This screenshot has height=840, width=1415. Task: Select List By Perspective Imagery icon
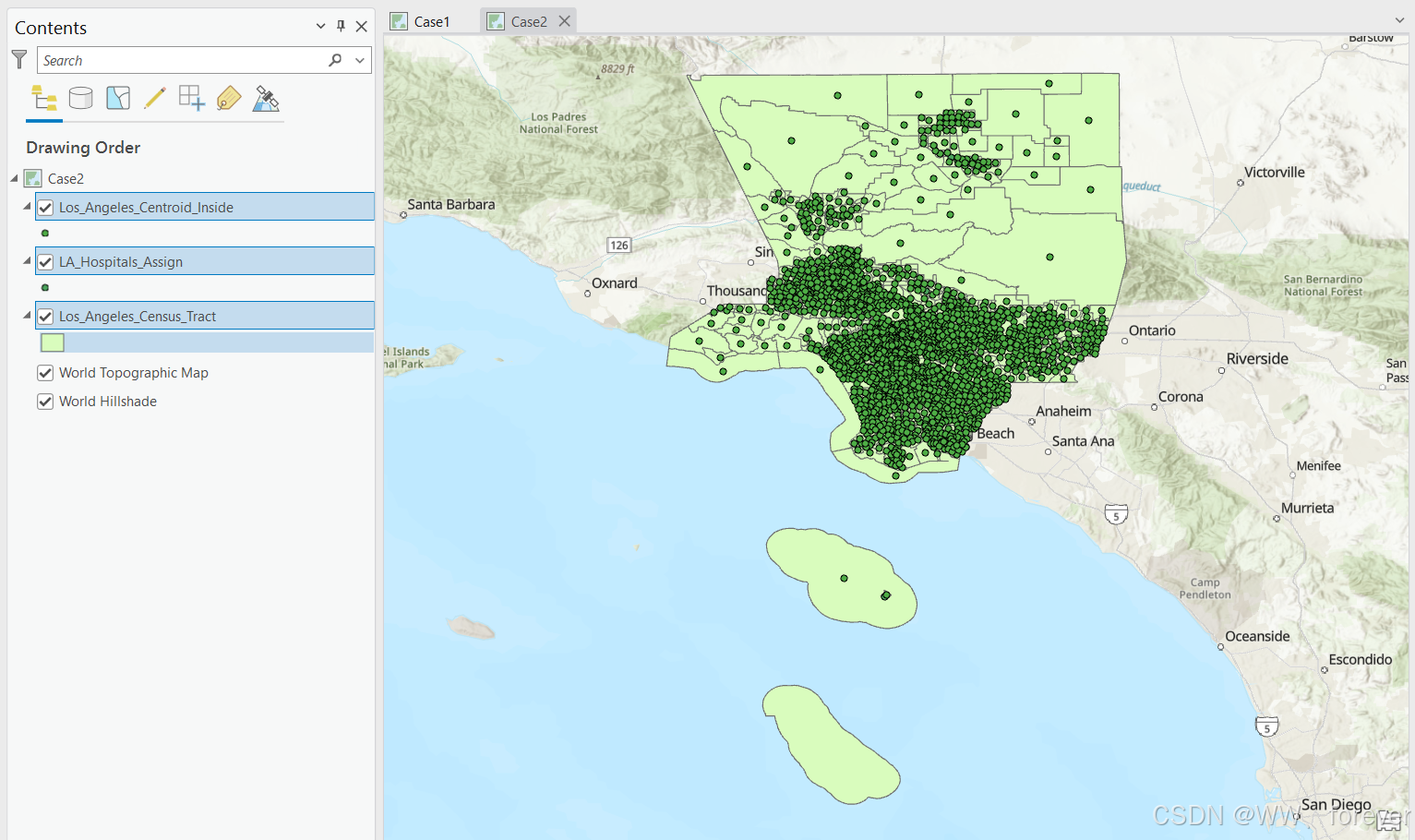tap(266, 98)
